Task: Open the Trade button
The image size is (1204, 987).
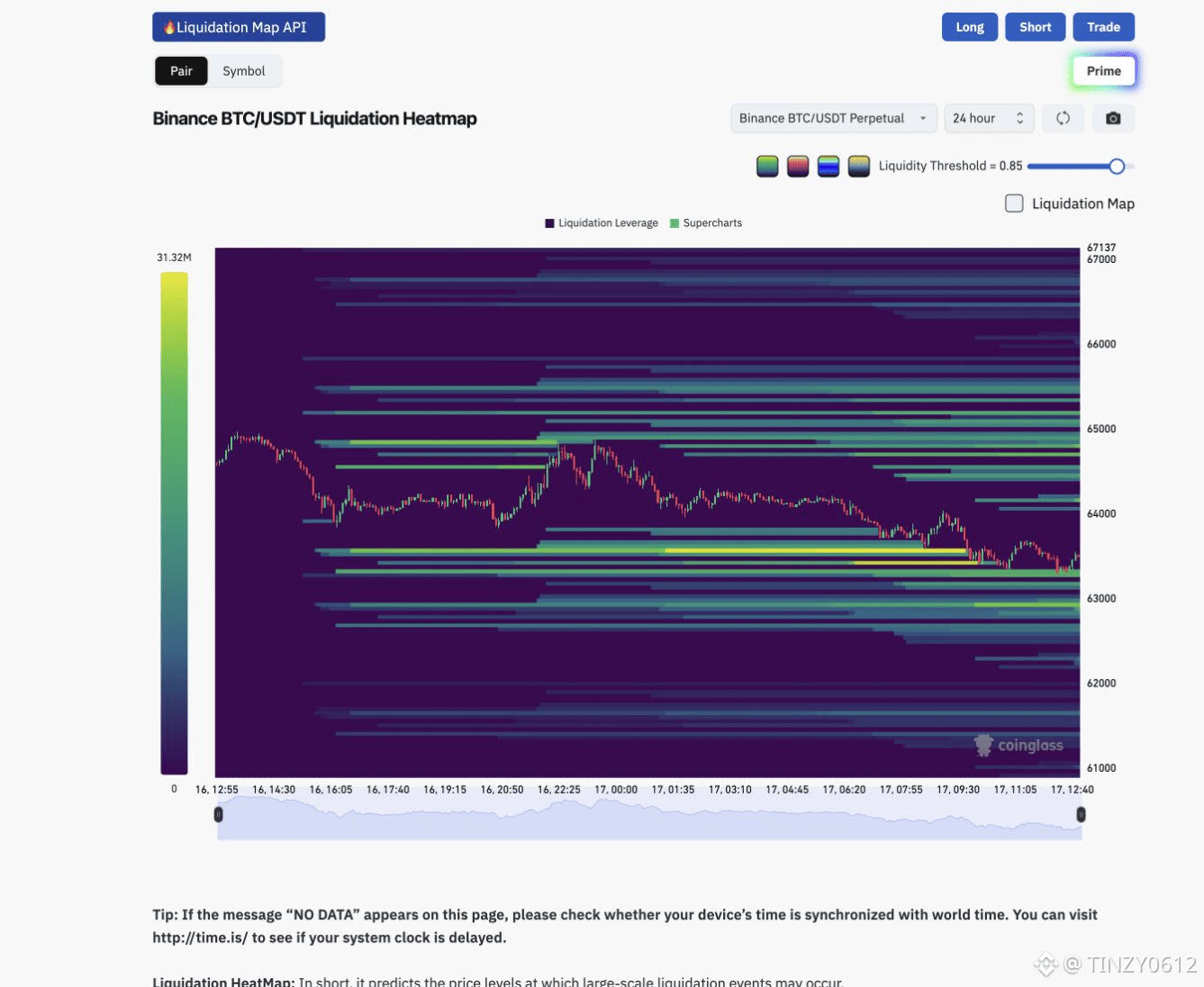Action: pyautogui.click(x=1103, y=27)
